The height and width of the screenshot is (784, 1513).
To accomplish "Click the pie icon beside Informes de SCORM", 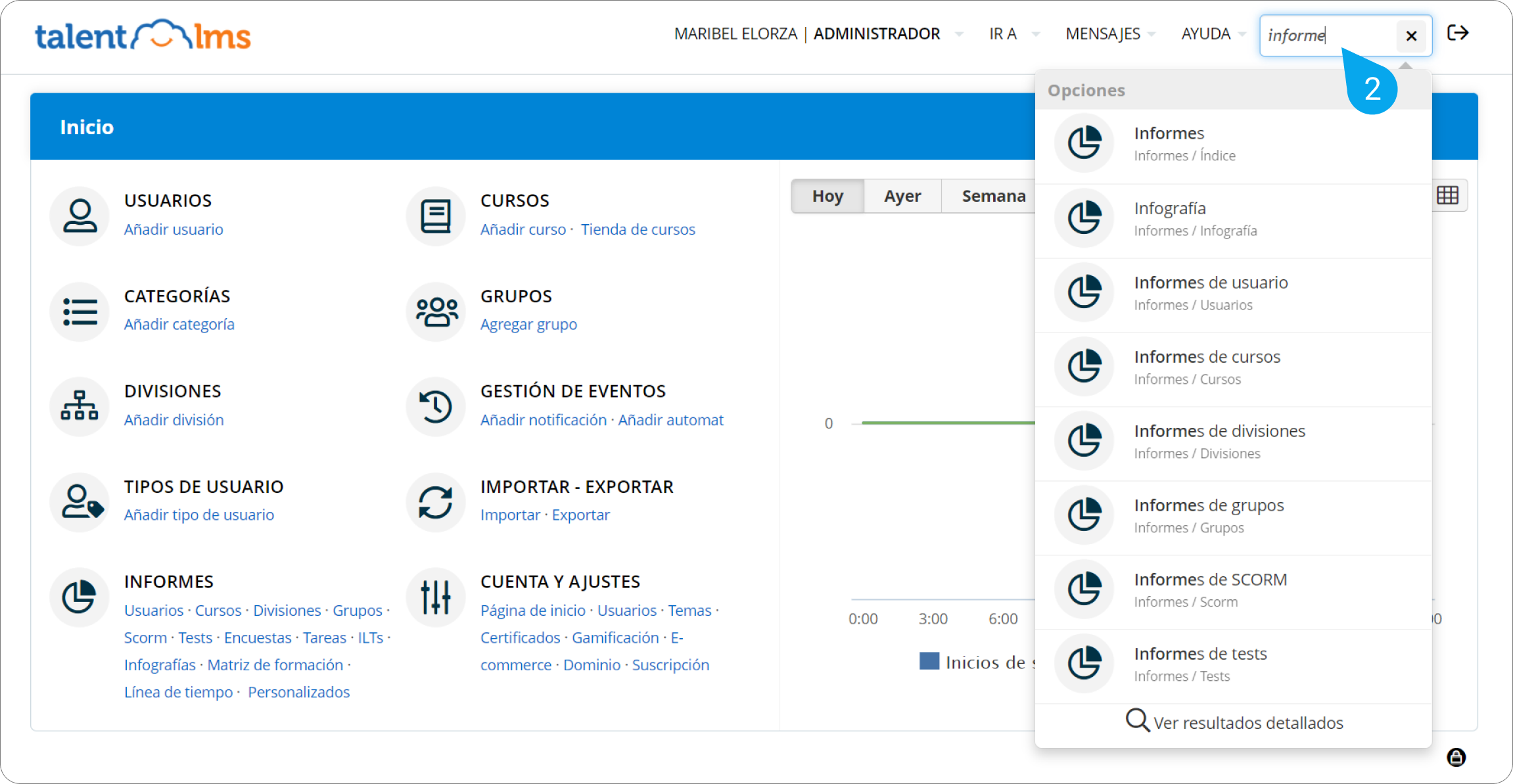I will (x=1084, y=589).
